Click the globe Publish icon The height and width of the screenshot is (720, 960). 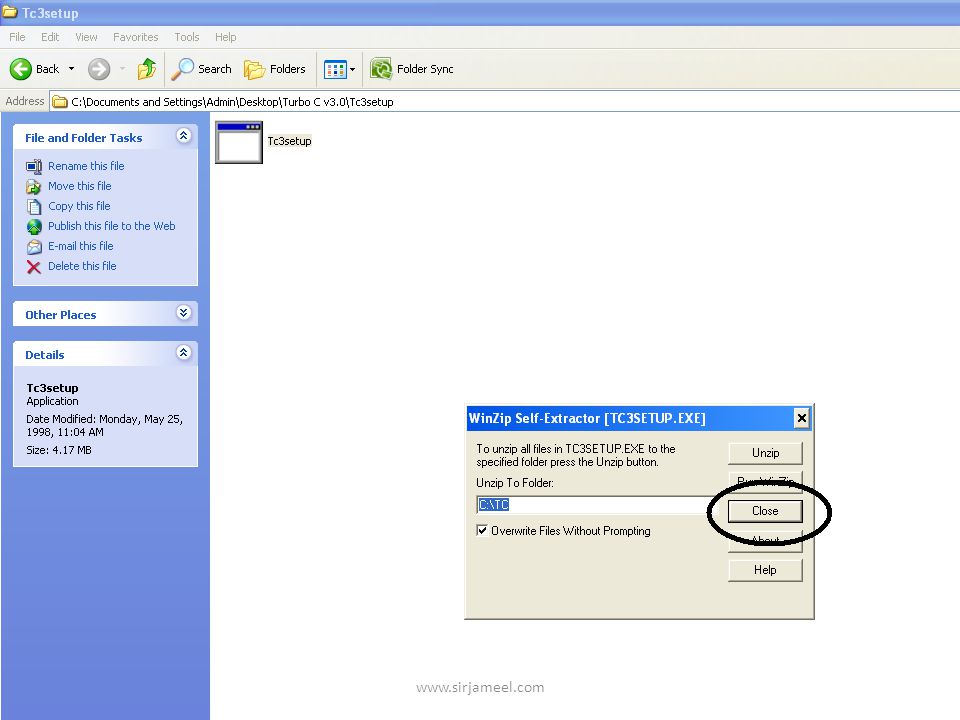click(x=34, y=227)
